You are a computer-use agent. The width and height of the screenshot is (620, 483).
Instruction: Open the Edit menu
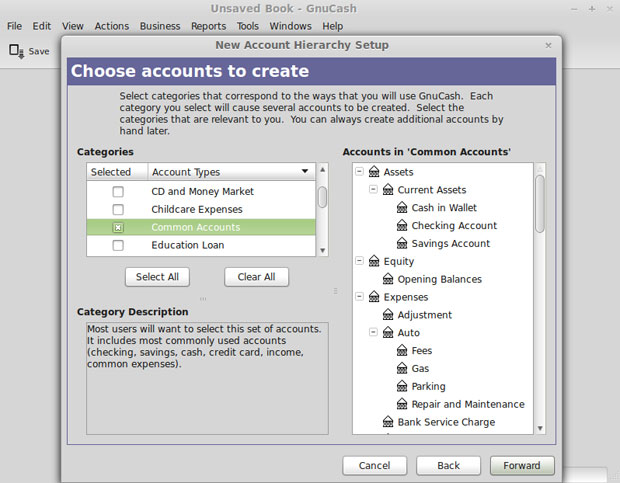42,26
